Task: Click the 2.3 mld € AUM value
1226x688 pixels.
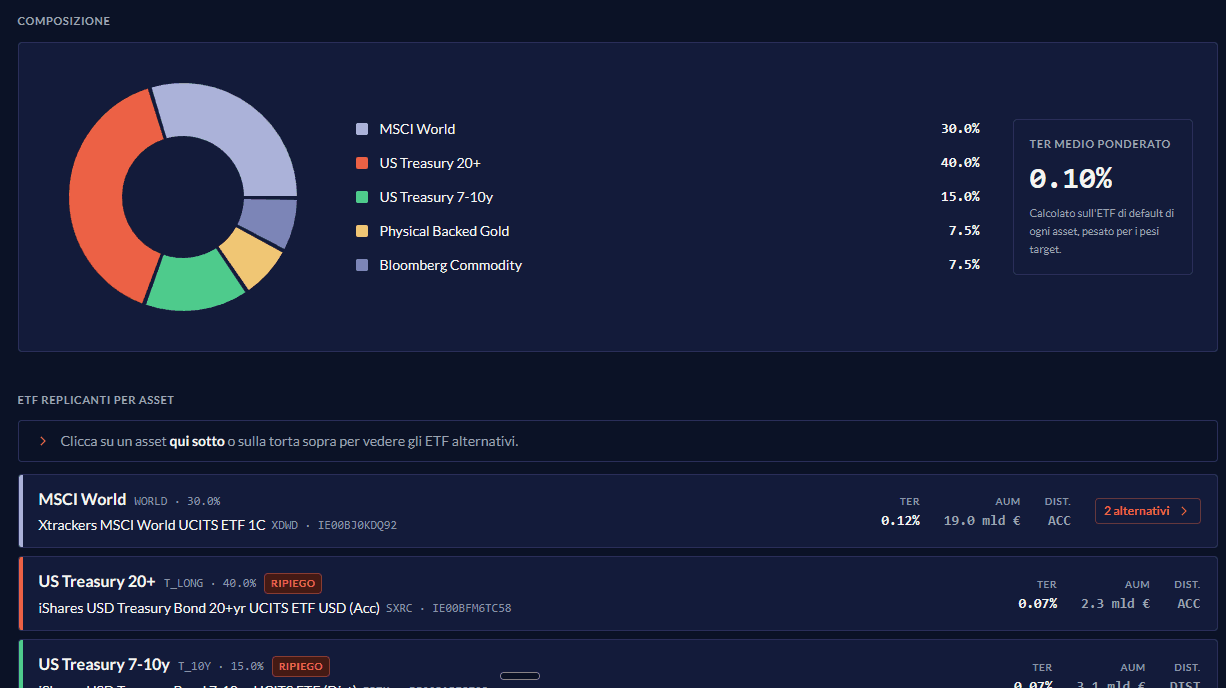Action: click(1115, 603)
